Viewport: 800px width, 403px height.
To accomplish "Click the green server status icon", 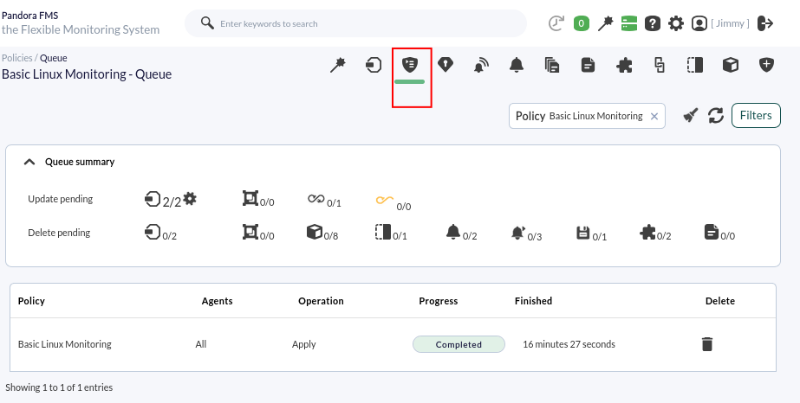I will point(629,23).
